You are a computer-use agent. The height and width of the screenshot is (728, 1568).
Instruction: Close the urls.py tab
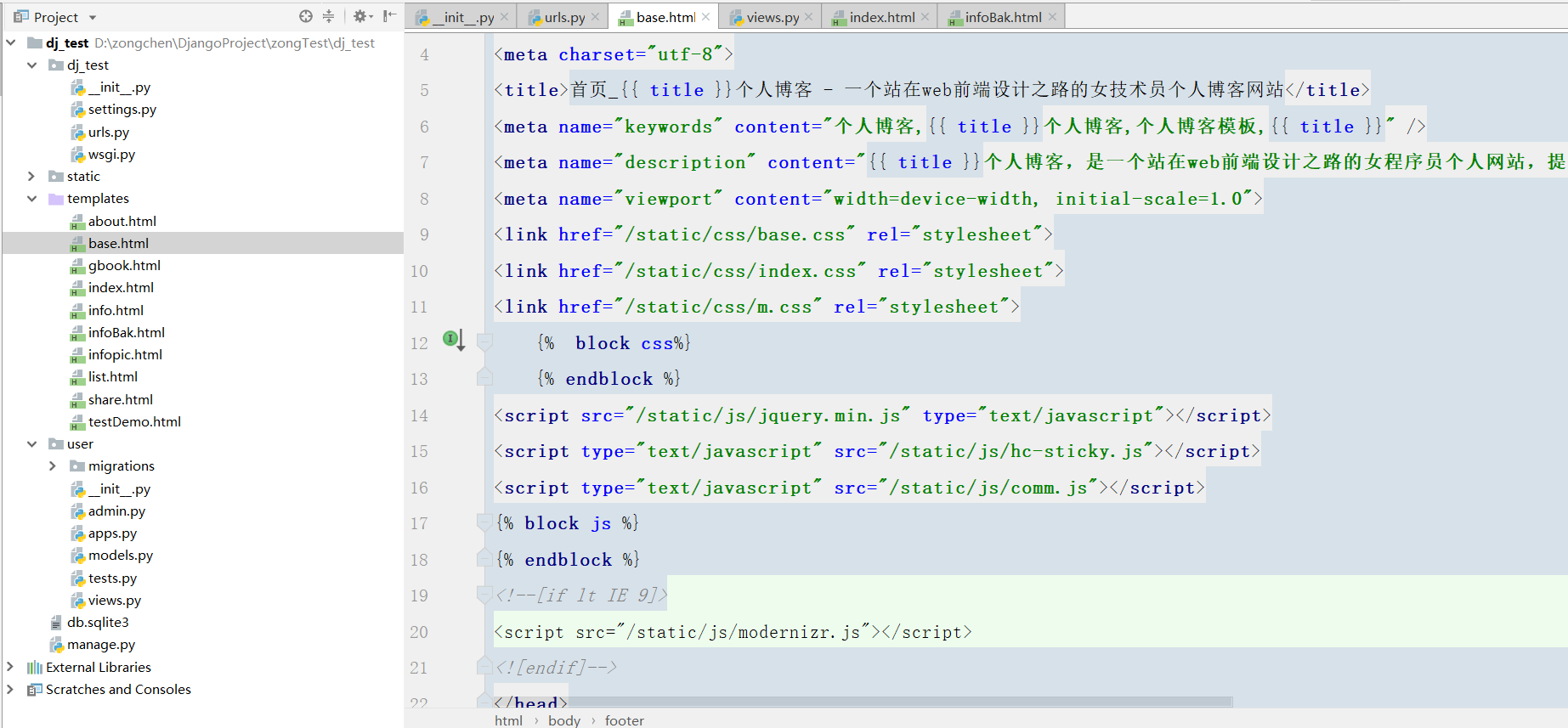click(x=595, y=17)
